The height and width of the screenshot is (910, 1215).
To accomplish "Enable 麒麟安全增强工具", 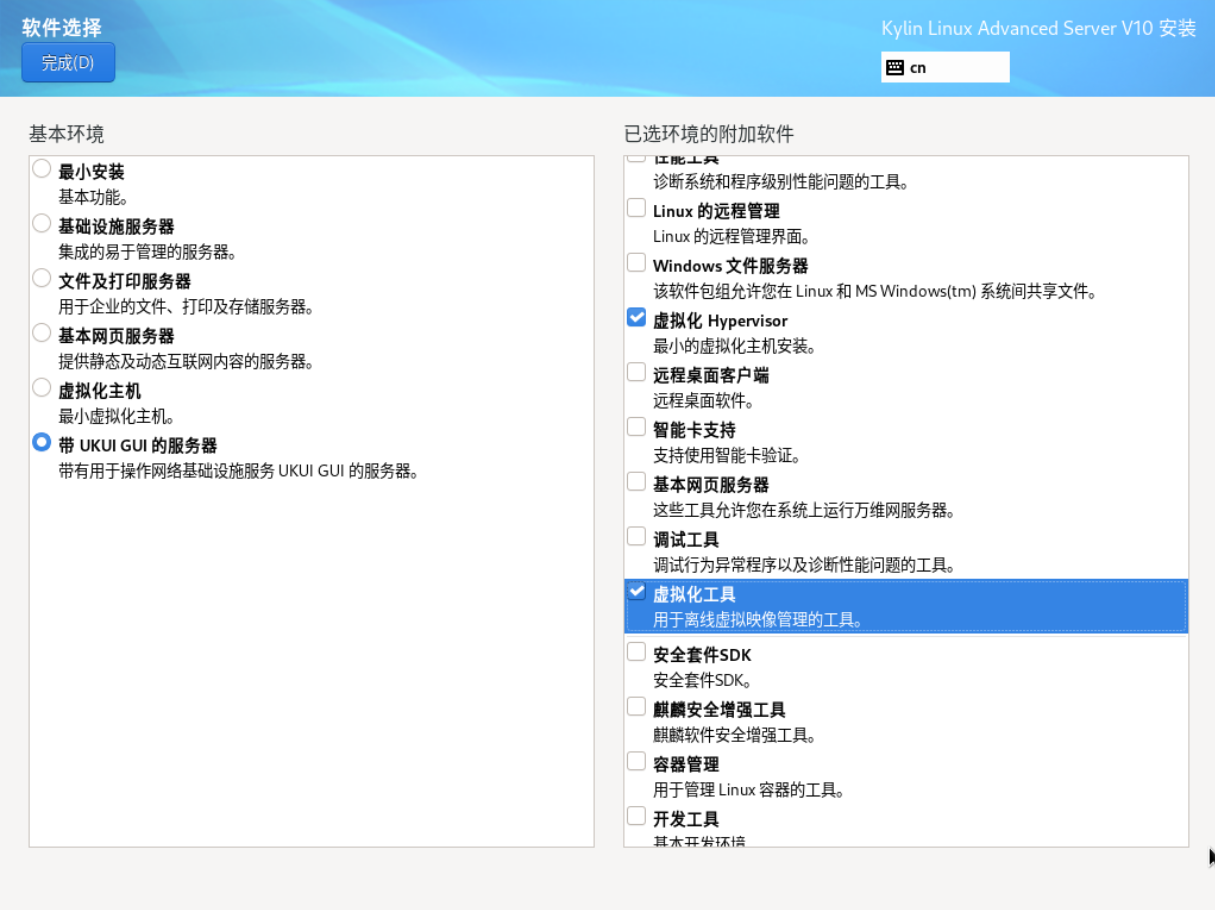I will click(636, 707).
